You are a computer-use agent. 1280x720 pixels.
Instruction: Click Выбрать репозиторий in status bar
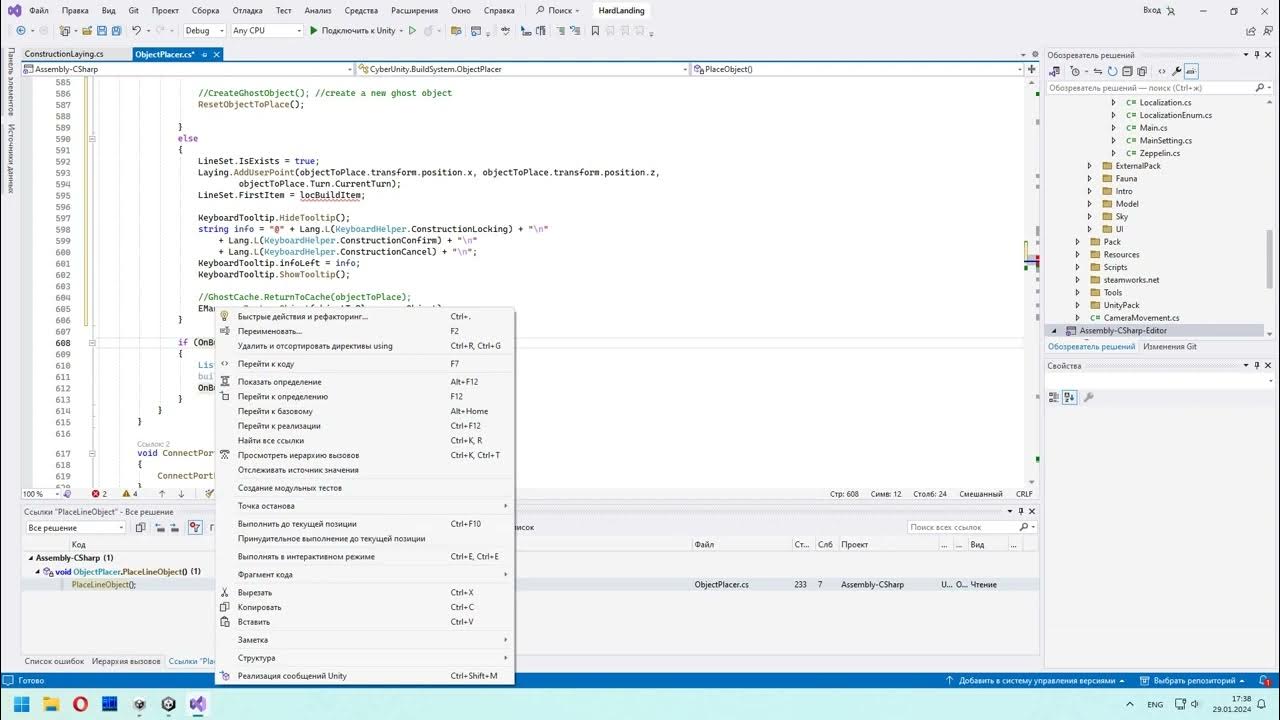click(1190, 681)
